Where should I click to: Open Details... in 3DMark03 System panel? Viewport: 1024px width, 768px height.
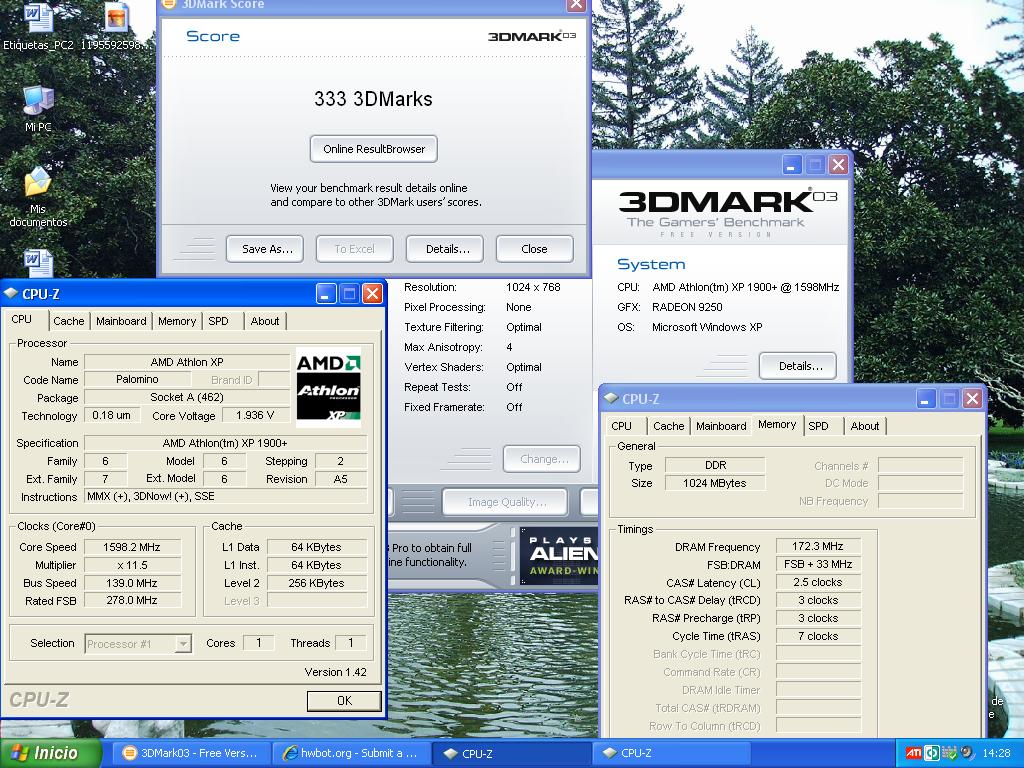coord(797,366)
